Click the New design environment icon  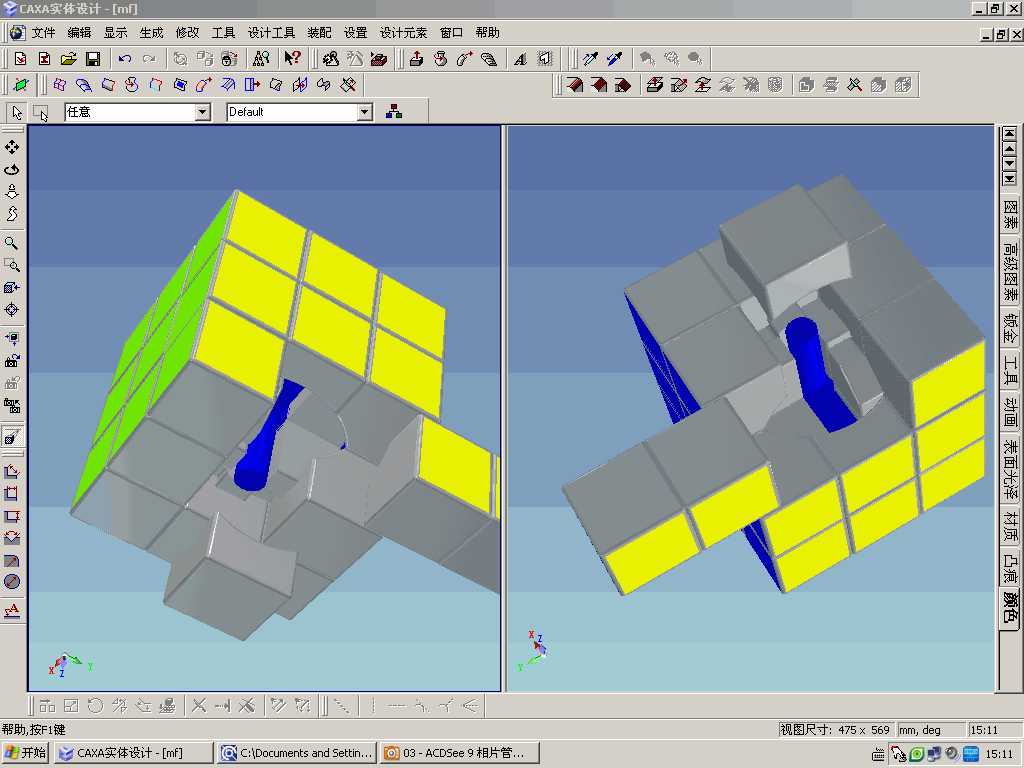[x=21, y=59]
